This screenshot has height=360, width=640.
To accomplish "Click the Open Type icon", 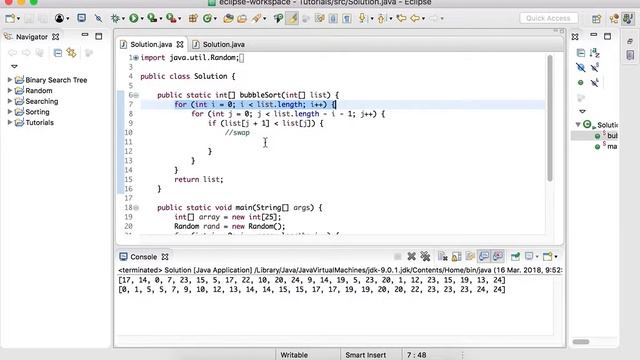I will [228, 18].
